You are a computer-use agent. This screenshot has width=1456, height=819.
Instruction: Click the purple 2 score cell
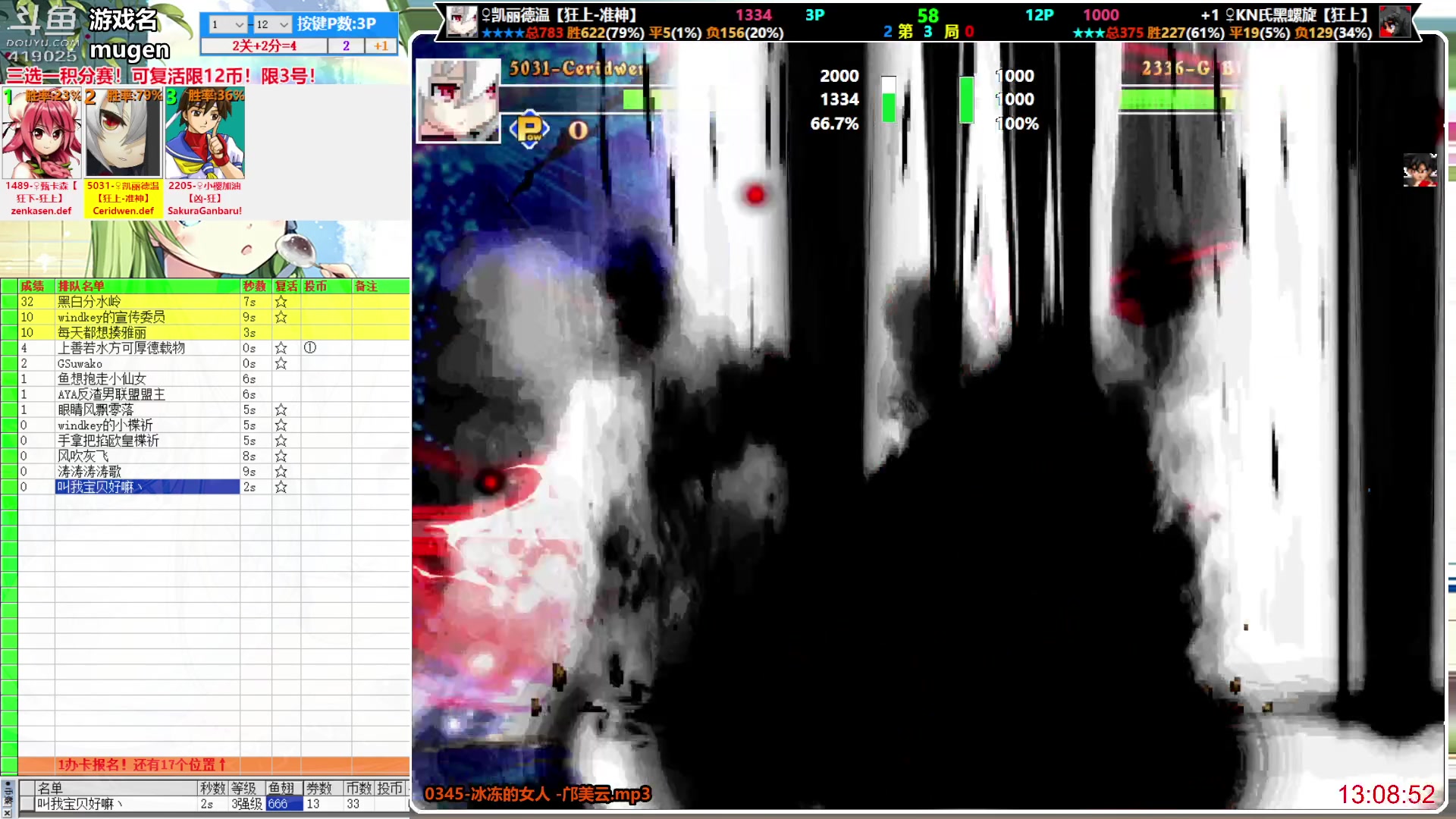pos(346,46)
